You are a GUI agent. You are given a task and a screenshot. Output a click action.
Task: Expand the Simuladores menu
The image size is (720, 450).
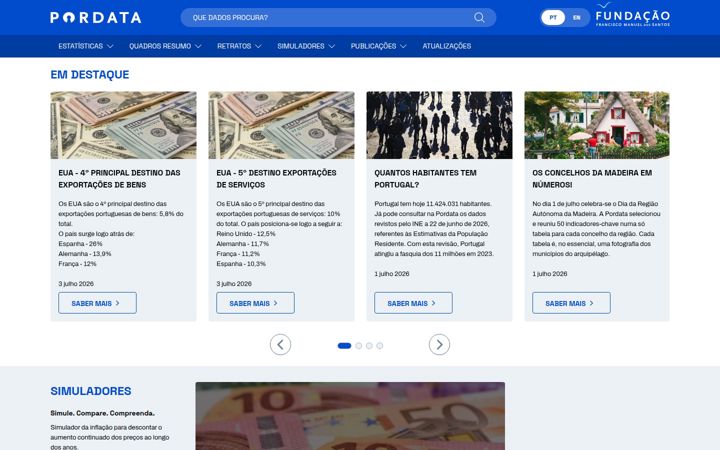coord(306,46)
